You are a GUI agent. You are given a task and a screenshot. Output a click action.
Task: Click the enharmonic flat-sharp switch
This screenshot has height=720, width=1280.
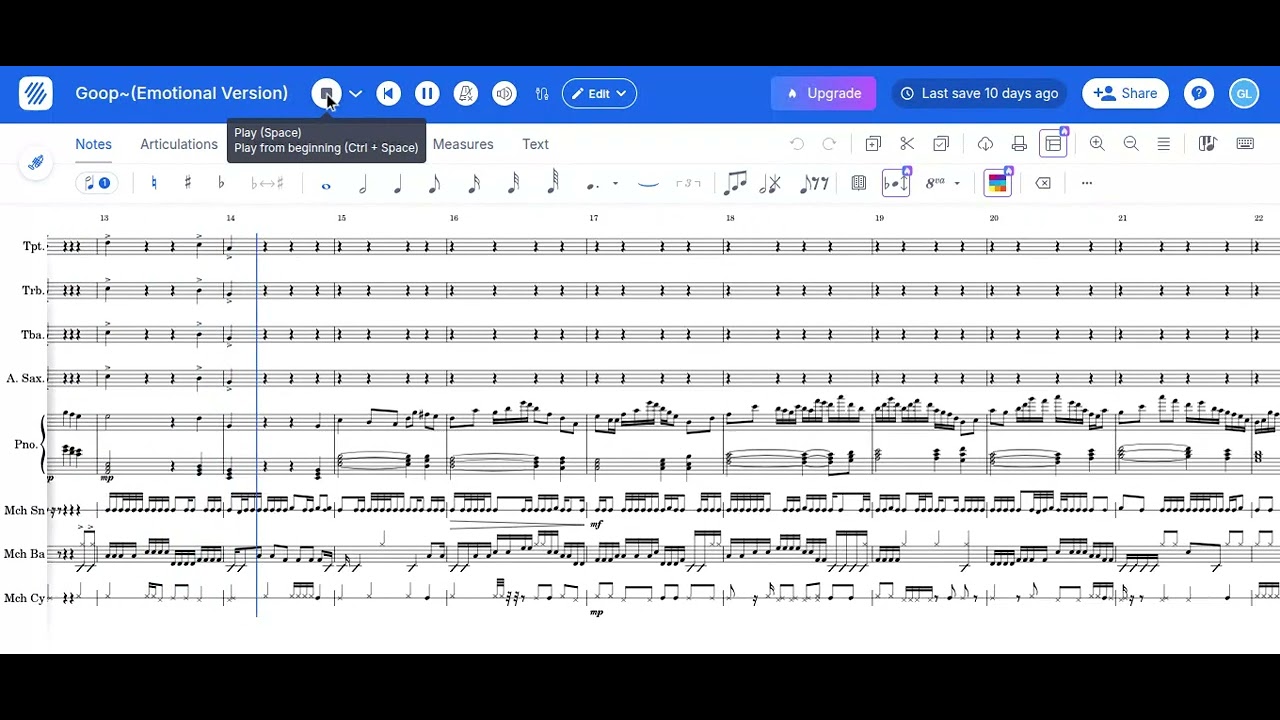pos(267,183)
